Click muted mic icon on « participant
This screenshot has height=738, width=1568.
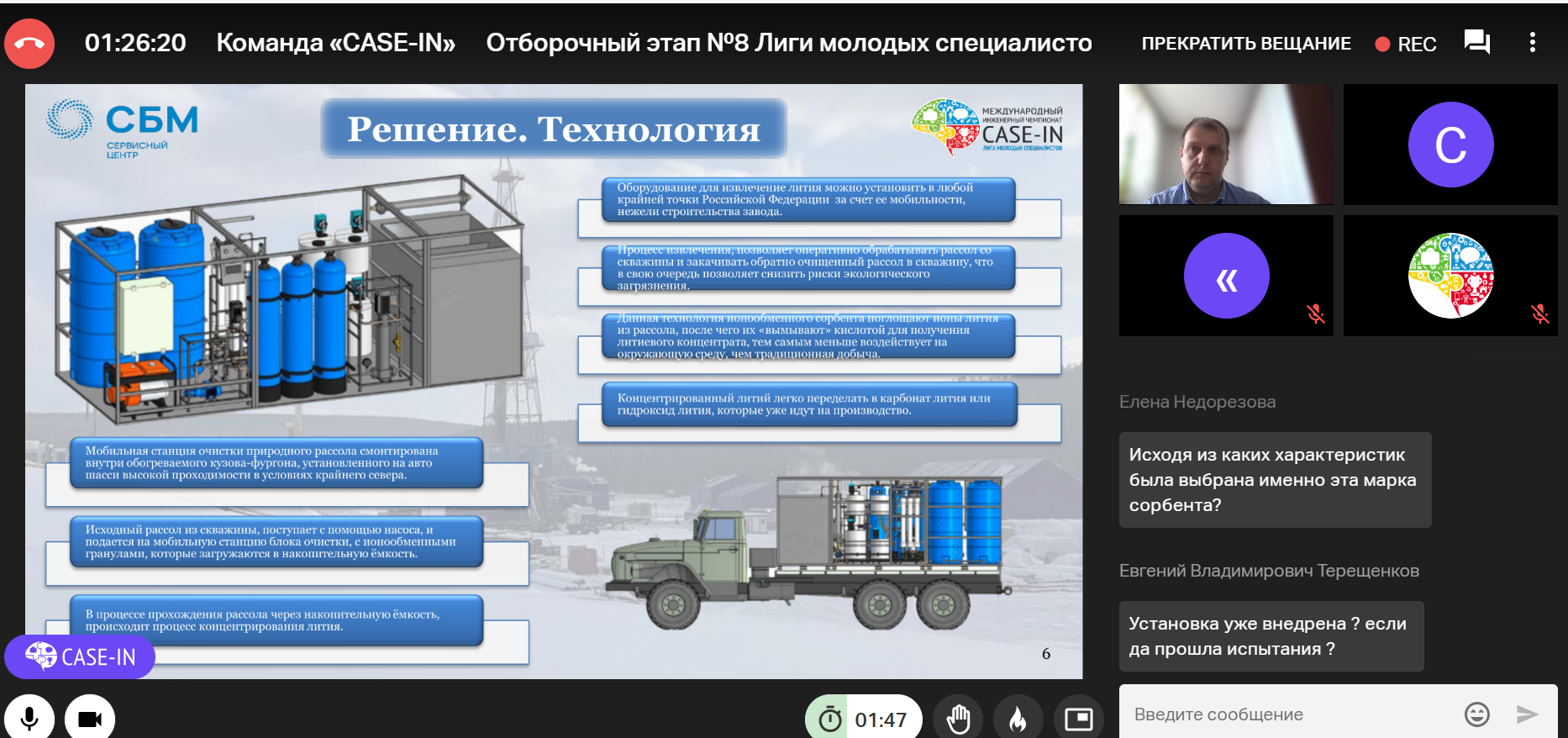(1316, 314)
